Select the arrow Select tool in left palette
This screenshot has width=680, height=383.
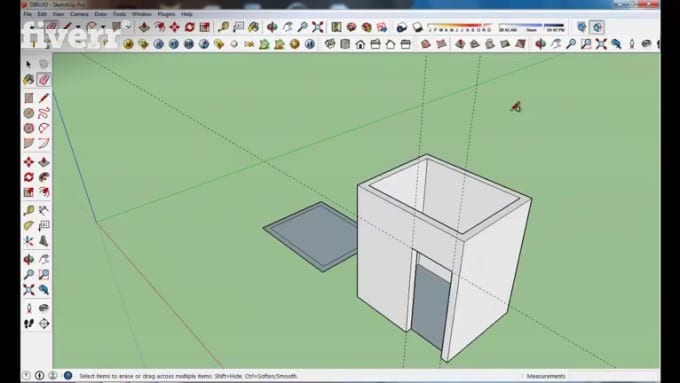point(29,64)
